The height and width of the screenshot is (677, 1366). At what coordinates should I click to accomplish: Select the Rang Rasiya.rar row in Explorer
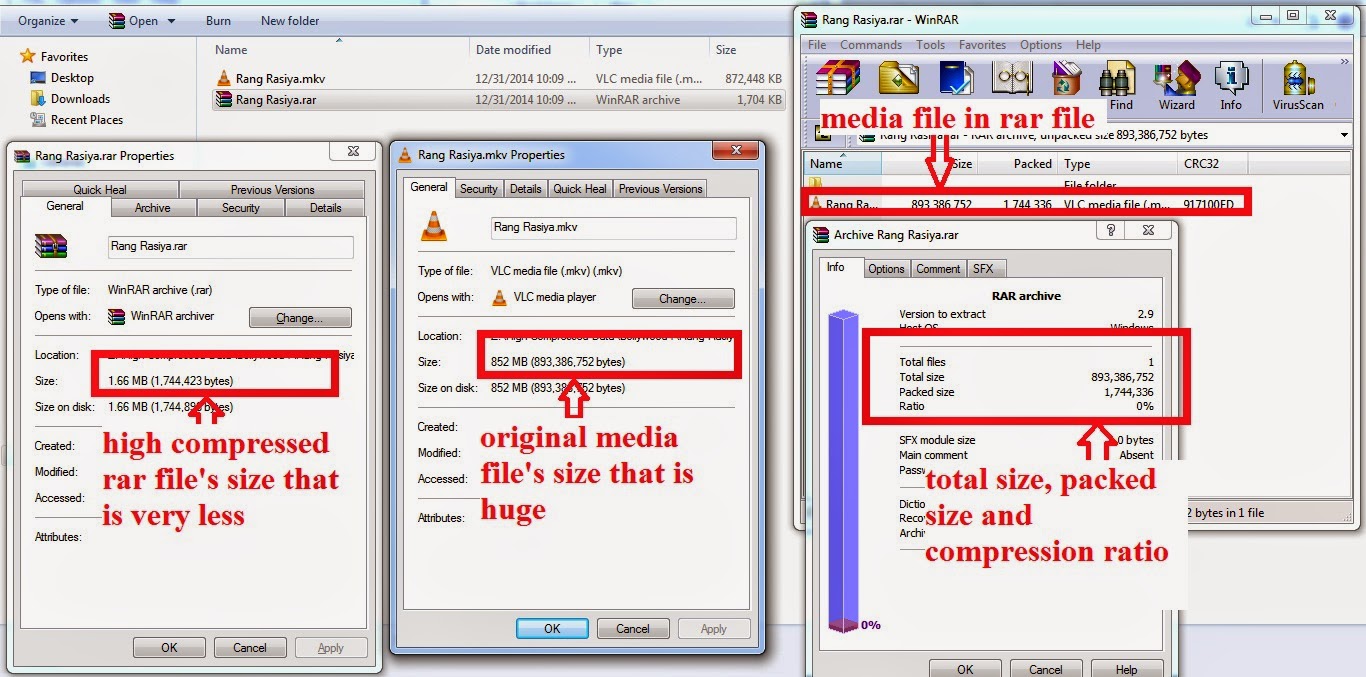click(x=499, y=100)
